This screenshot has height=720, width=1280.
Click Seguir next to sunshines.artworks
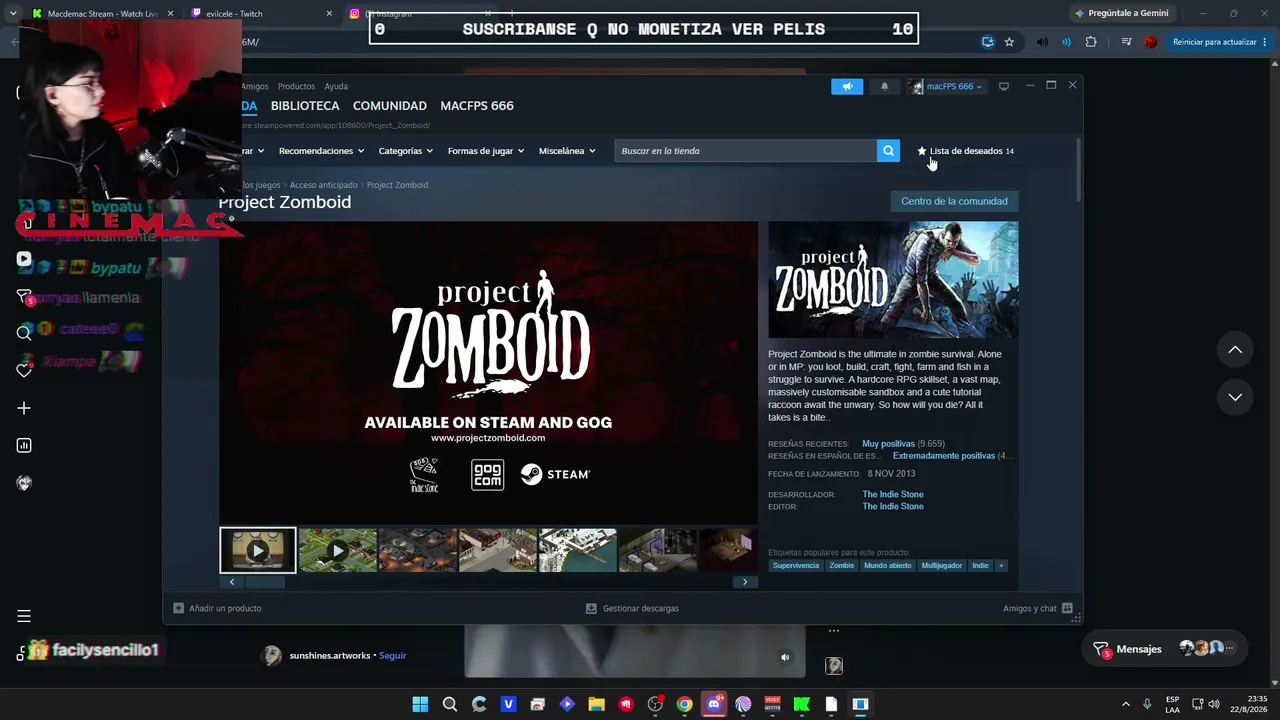click(x=393, y=656)
